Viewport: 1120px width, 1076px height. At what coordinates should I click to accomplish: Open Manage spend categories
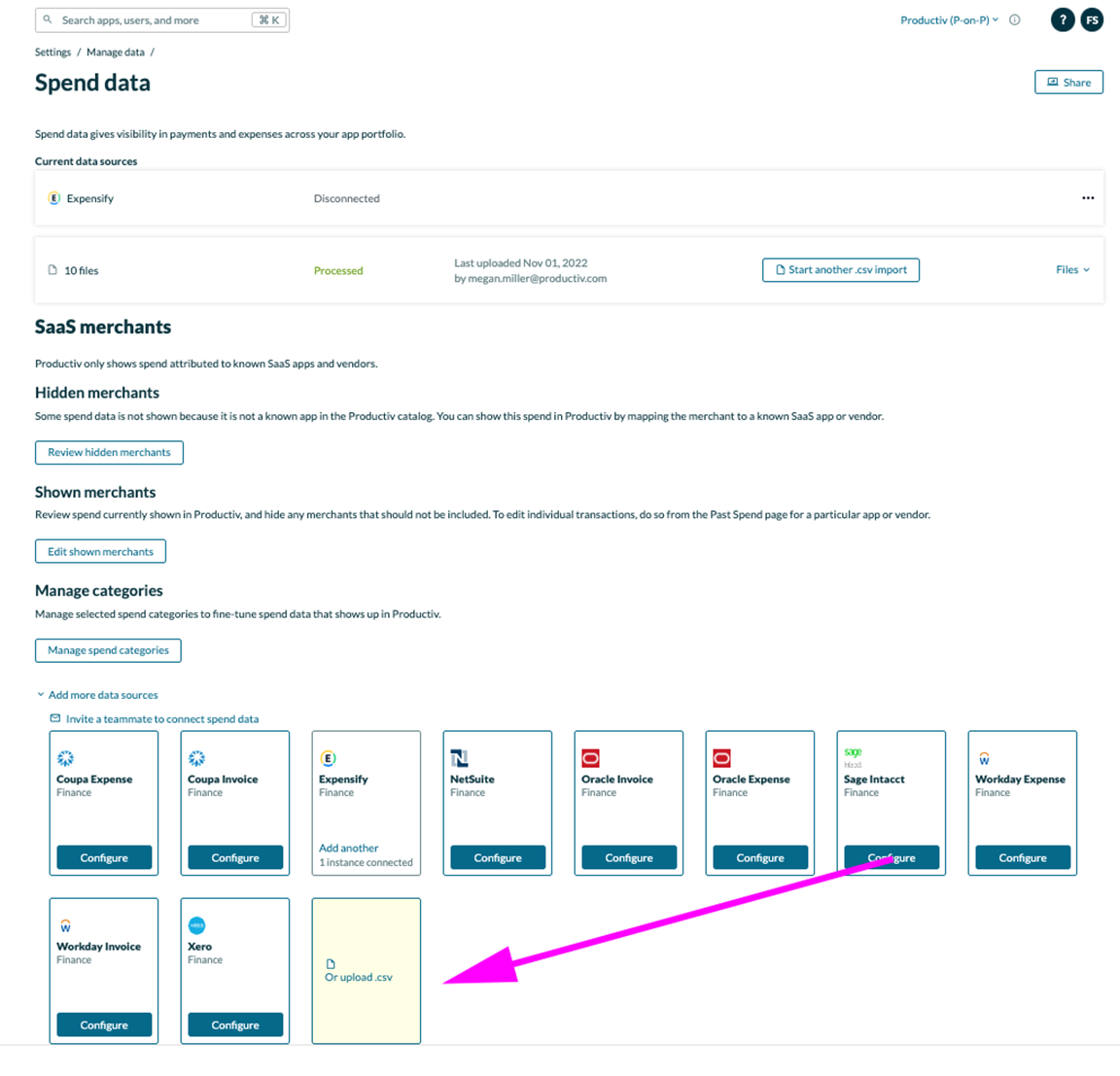pos(108,650)
